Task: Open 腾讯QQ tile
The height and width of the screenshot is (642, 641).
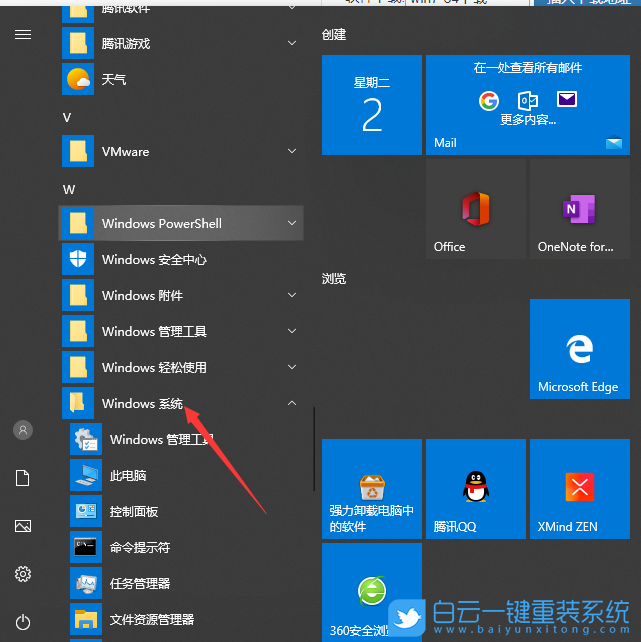Action: [x=476, y=489]
